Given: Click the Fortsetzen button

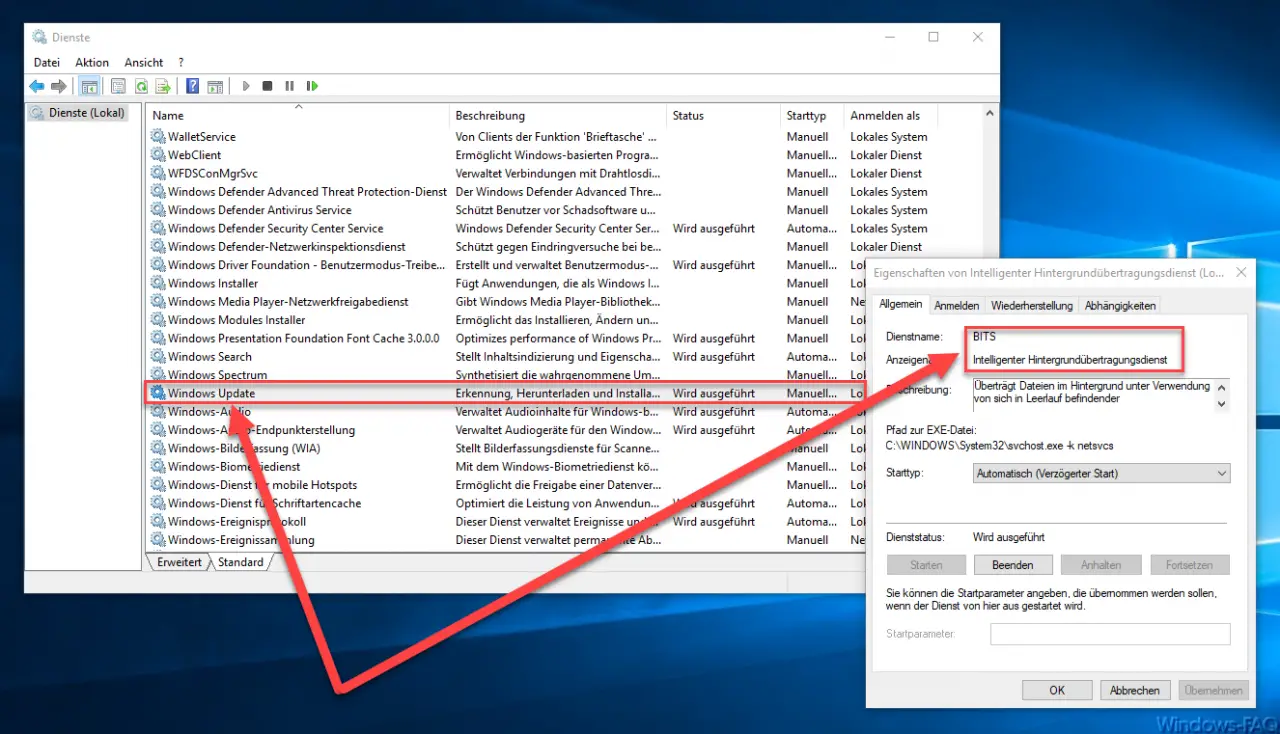Looking at the screenshot, I should point(1189,565).
